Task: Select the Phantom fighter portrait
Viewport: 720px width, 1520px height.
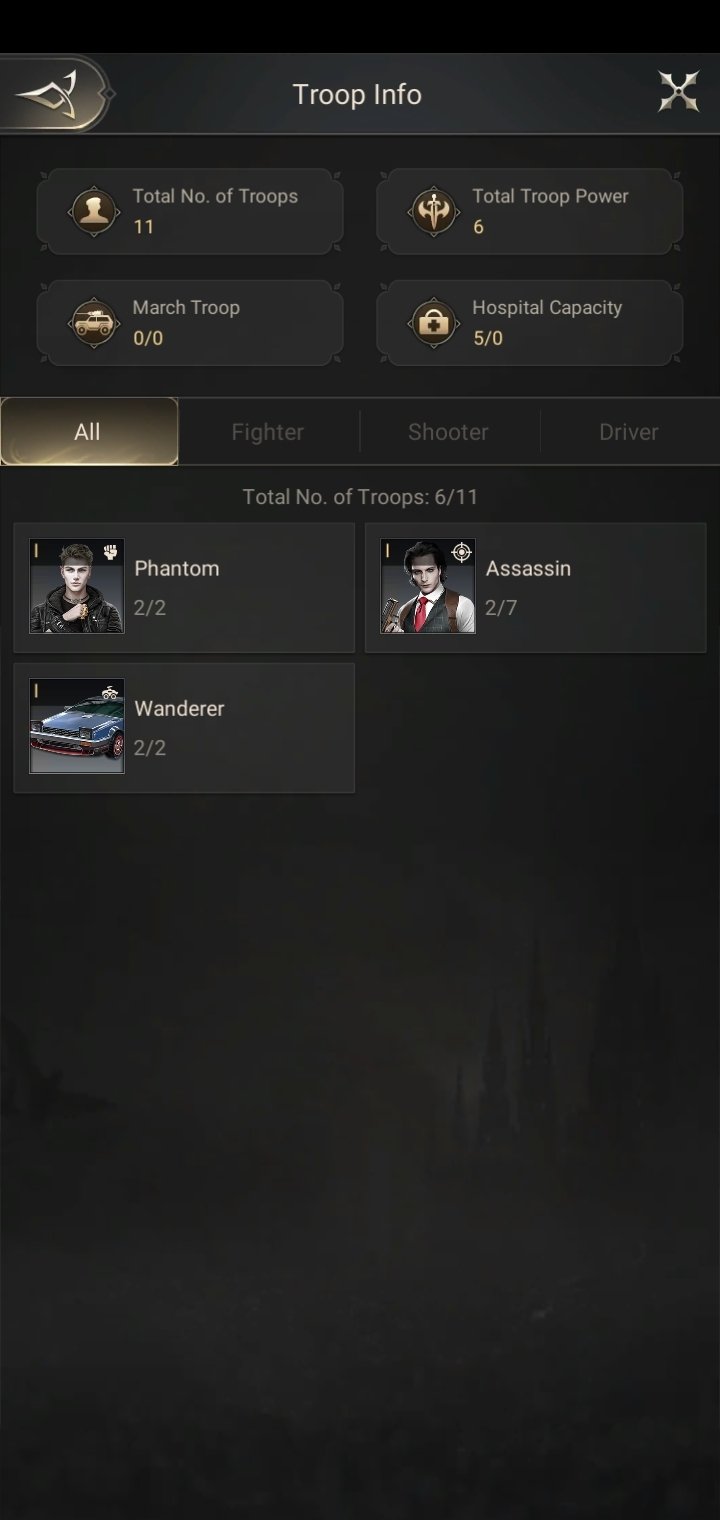Action: 77,586
